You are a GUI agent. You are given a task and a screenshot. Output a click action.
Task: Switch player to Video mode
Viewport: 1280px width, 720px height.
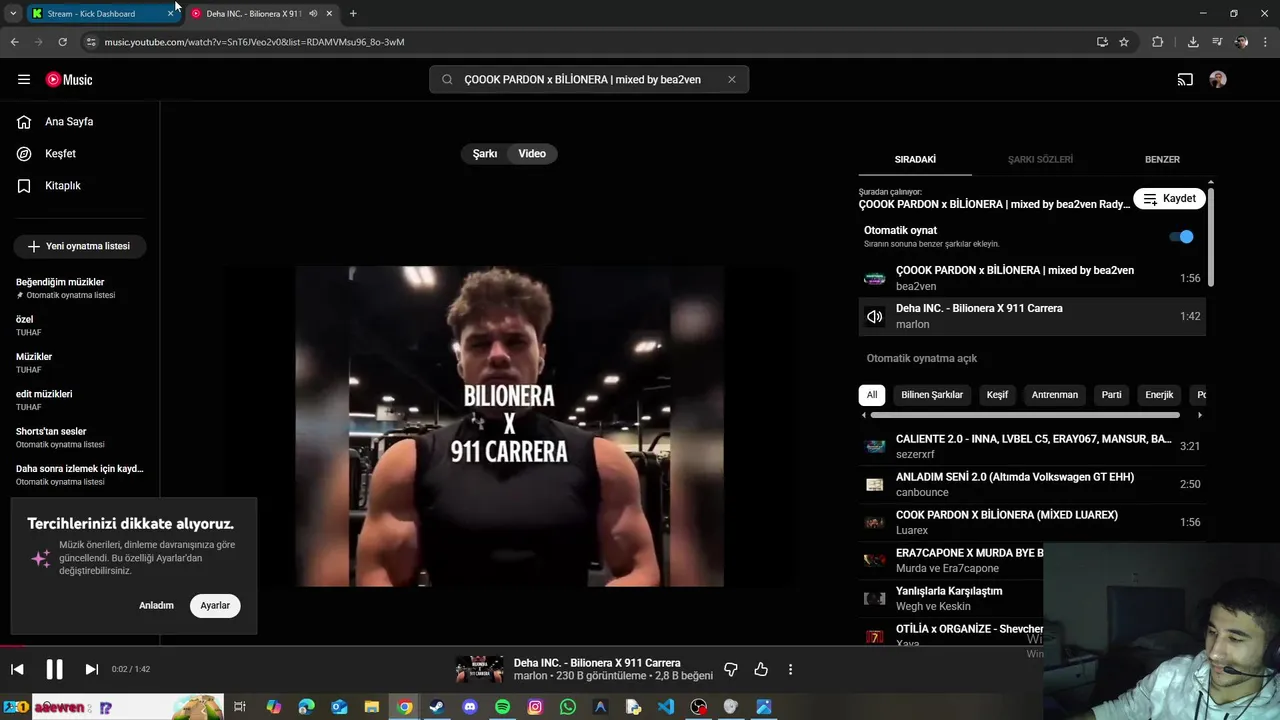pos(532,154)
